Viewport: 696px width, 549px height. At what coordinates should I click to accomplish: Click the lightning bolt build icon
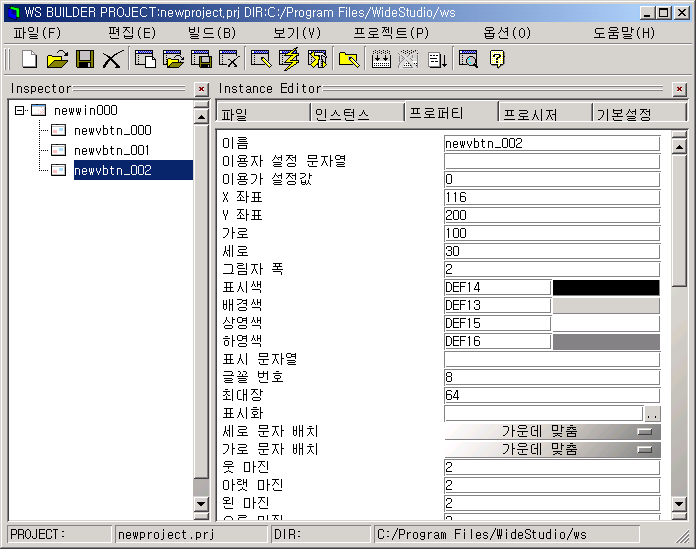pyautogui.click(x=289, y=59)
